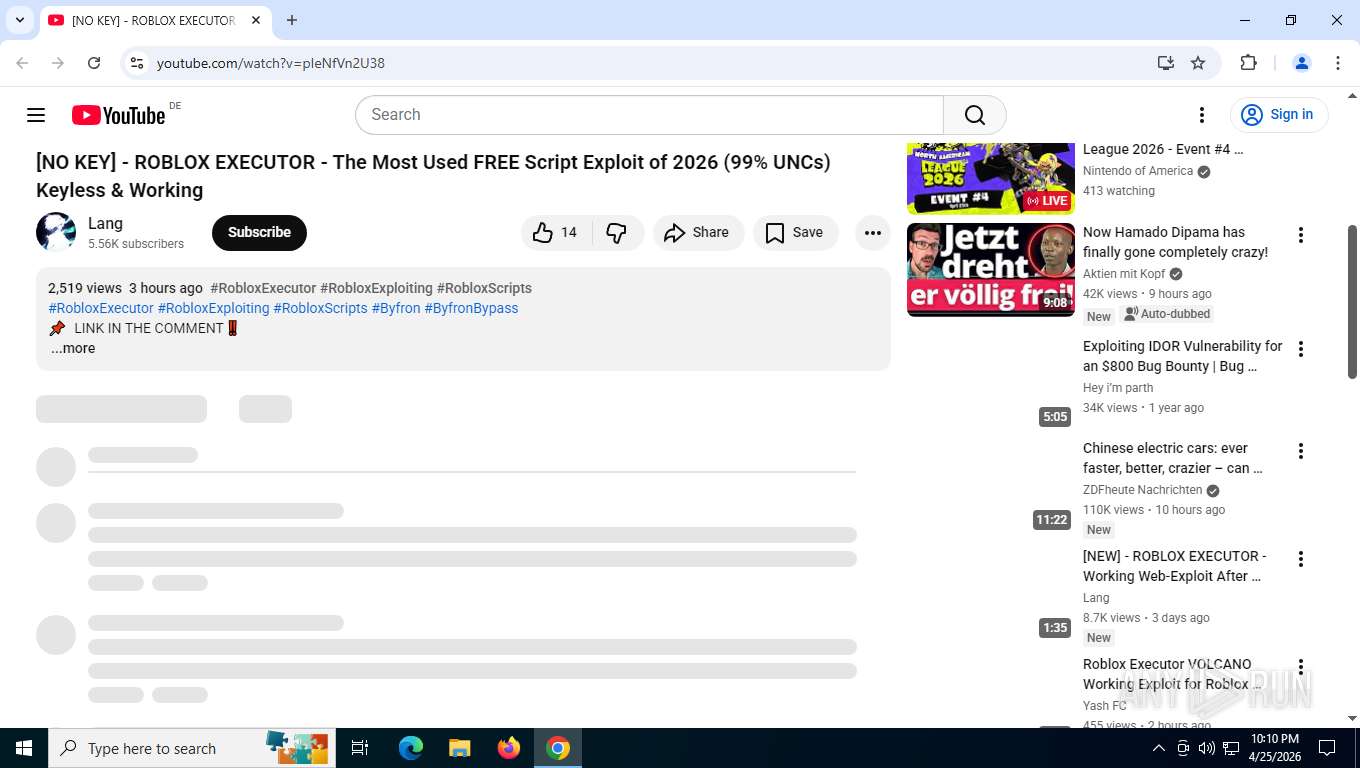Go to YouTube home via logo
1360x768 pixels.
pyautogui.click(x=118, y=115)
